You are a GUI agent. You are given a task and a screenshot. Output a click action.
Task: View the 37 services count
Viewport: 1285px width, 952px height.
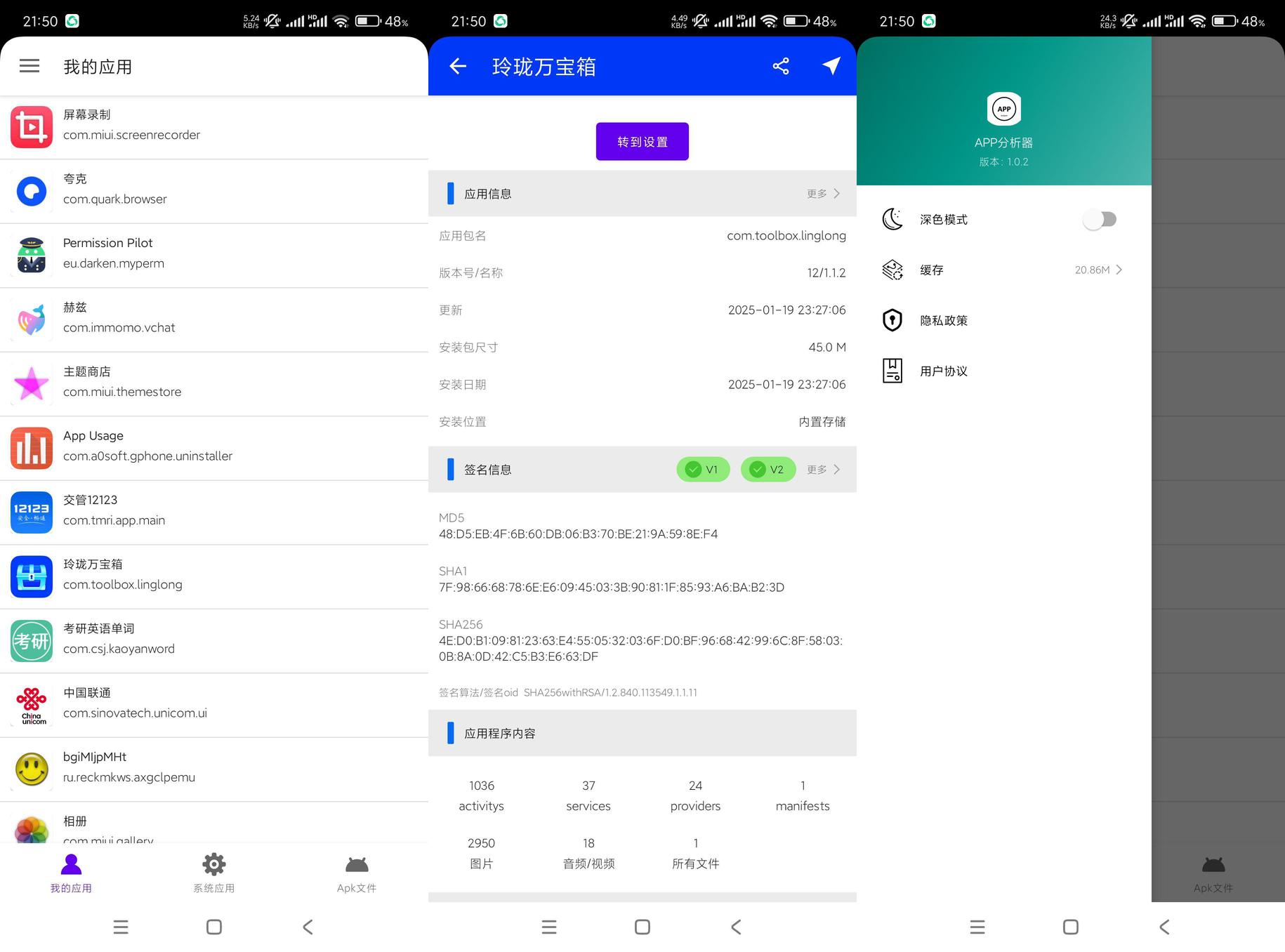588,795
